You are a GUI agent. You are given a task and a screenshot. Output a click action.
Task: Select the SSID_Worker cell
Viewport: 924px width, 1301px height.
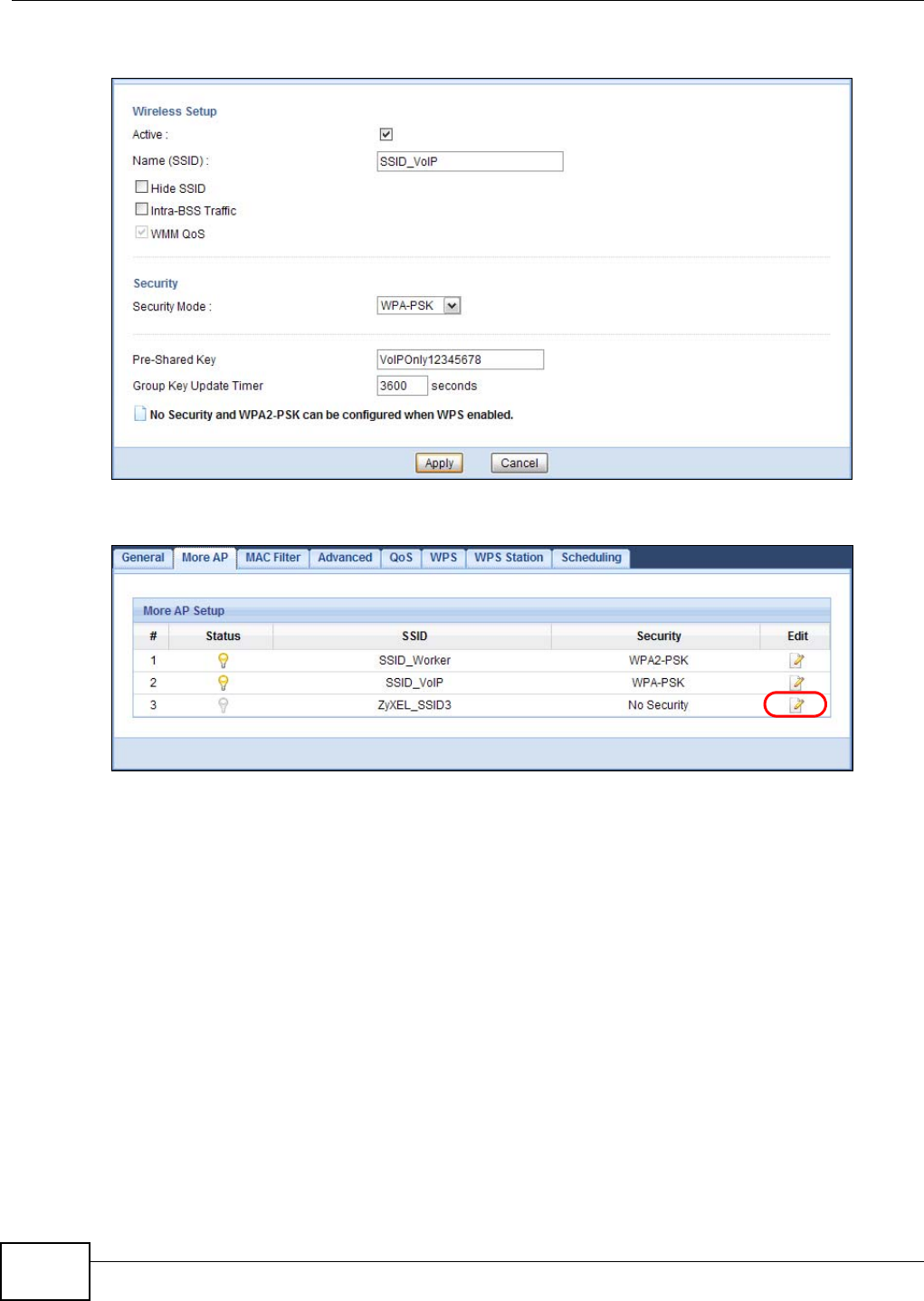point(414,661)
